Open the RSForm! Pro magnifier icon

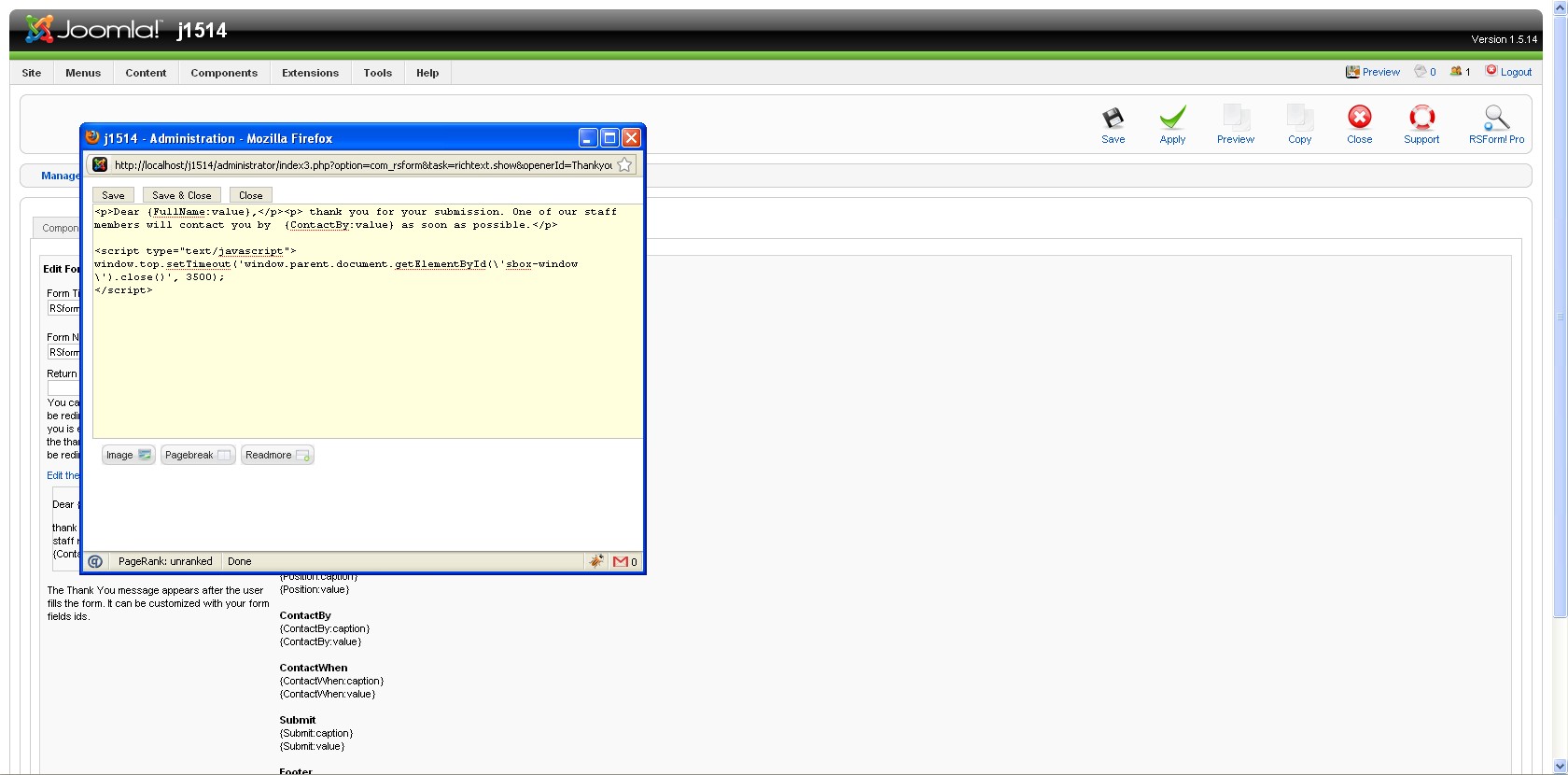(x=1496, y=125)
